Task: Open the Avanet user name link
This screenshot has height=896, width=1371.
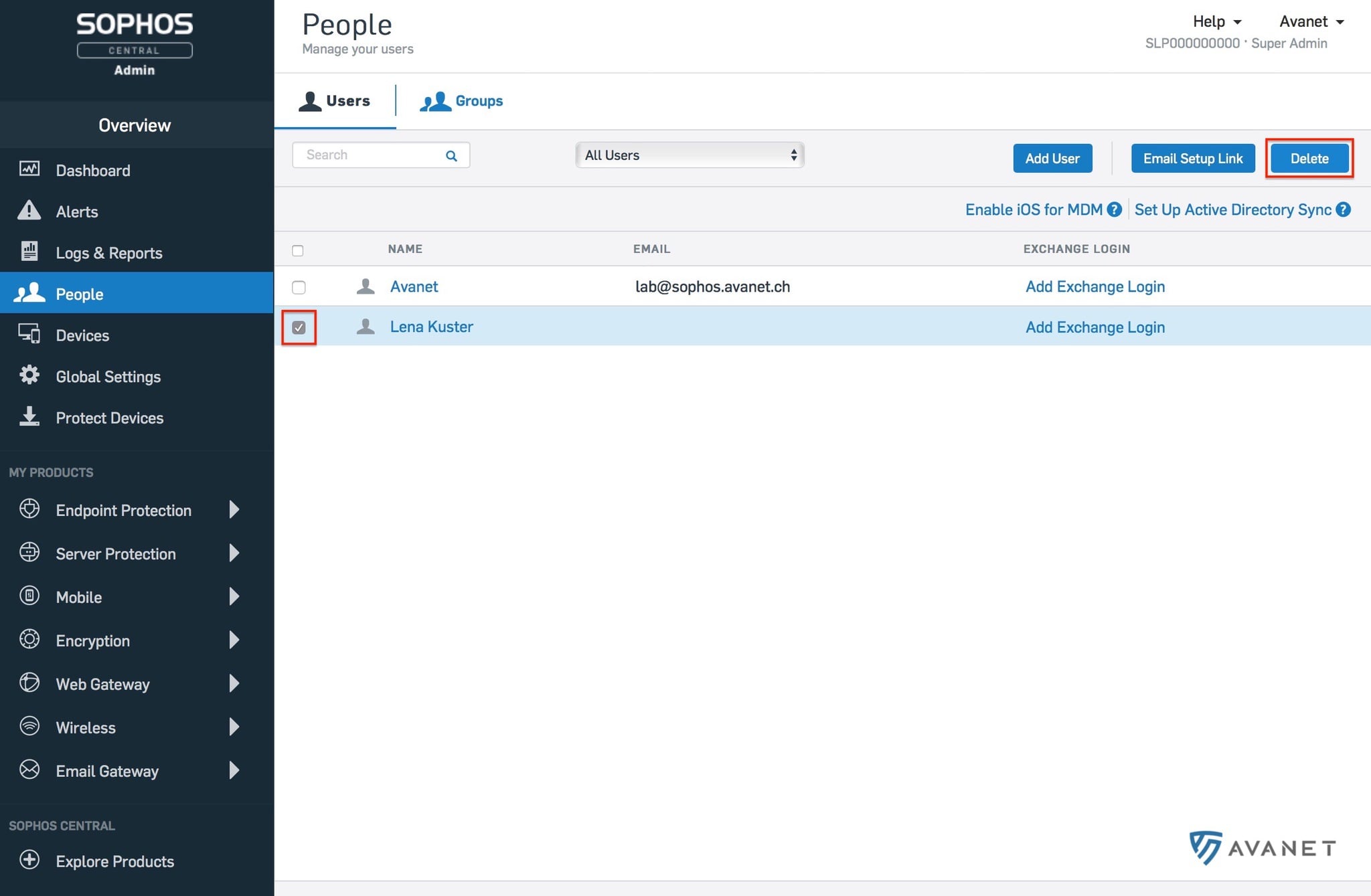Action: click(x=414, y=286)
